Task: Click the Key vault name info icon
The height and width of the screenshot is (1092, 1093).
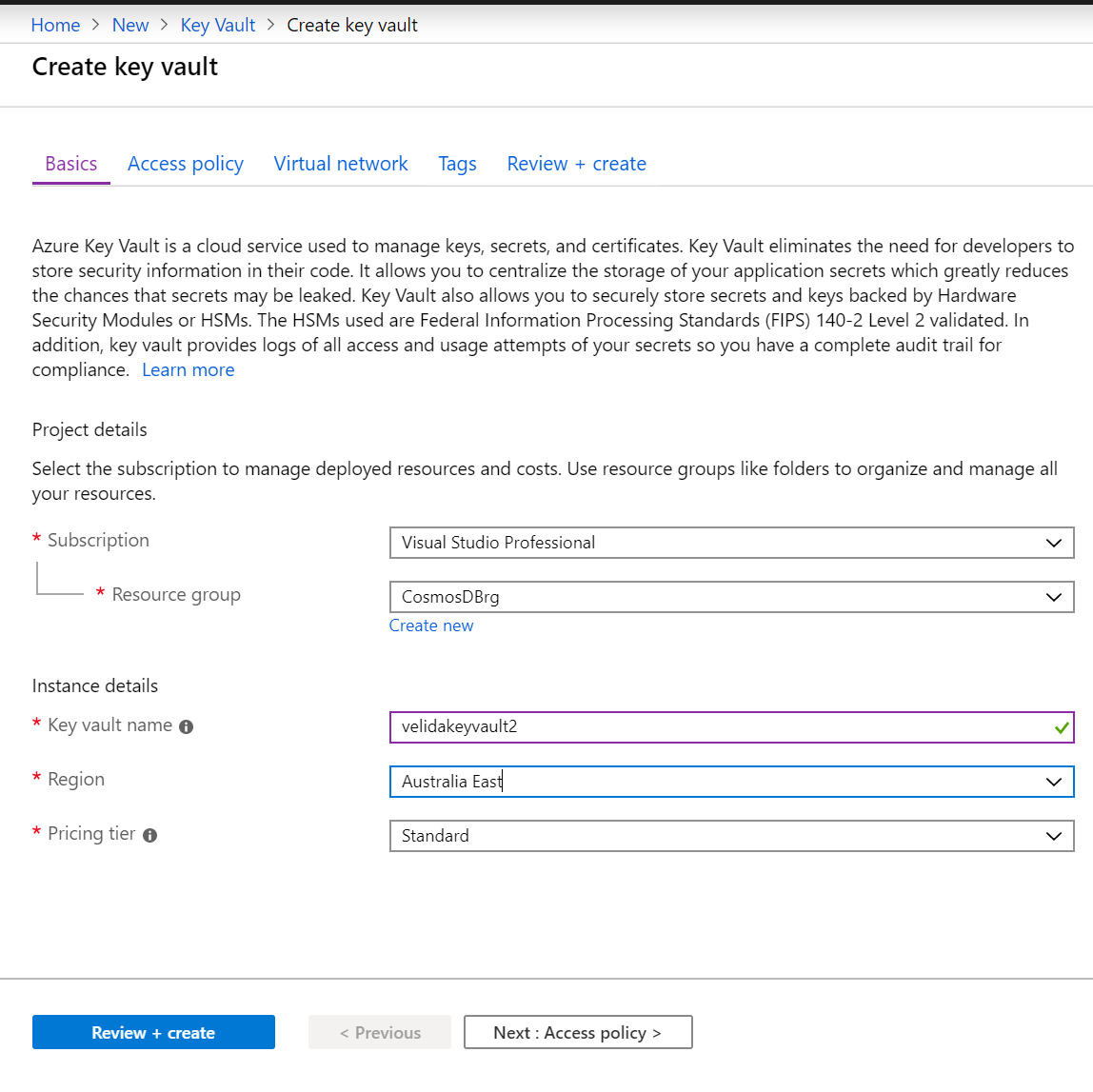Action: (x=186, y=726)
